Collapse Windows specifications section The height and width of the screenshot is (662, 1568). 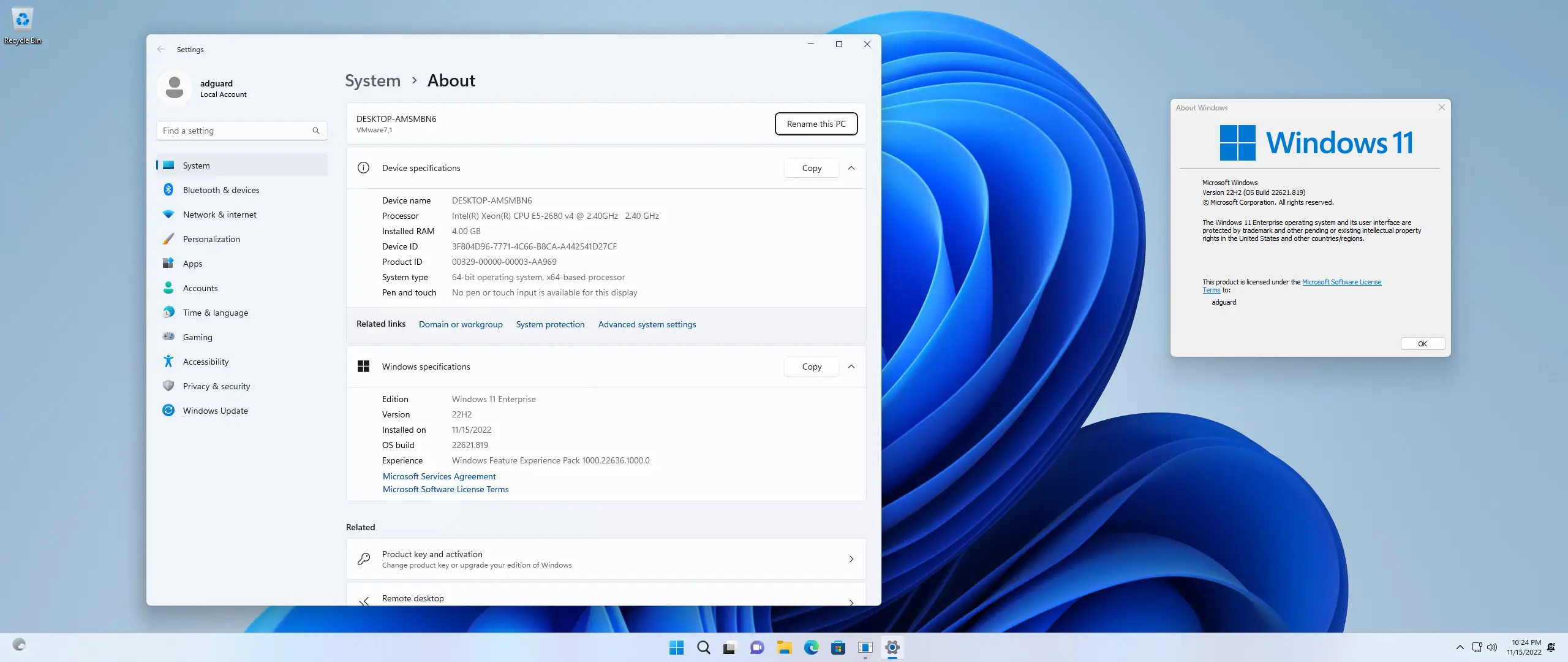click(851, 367)
